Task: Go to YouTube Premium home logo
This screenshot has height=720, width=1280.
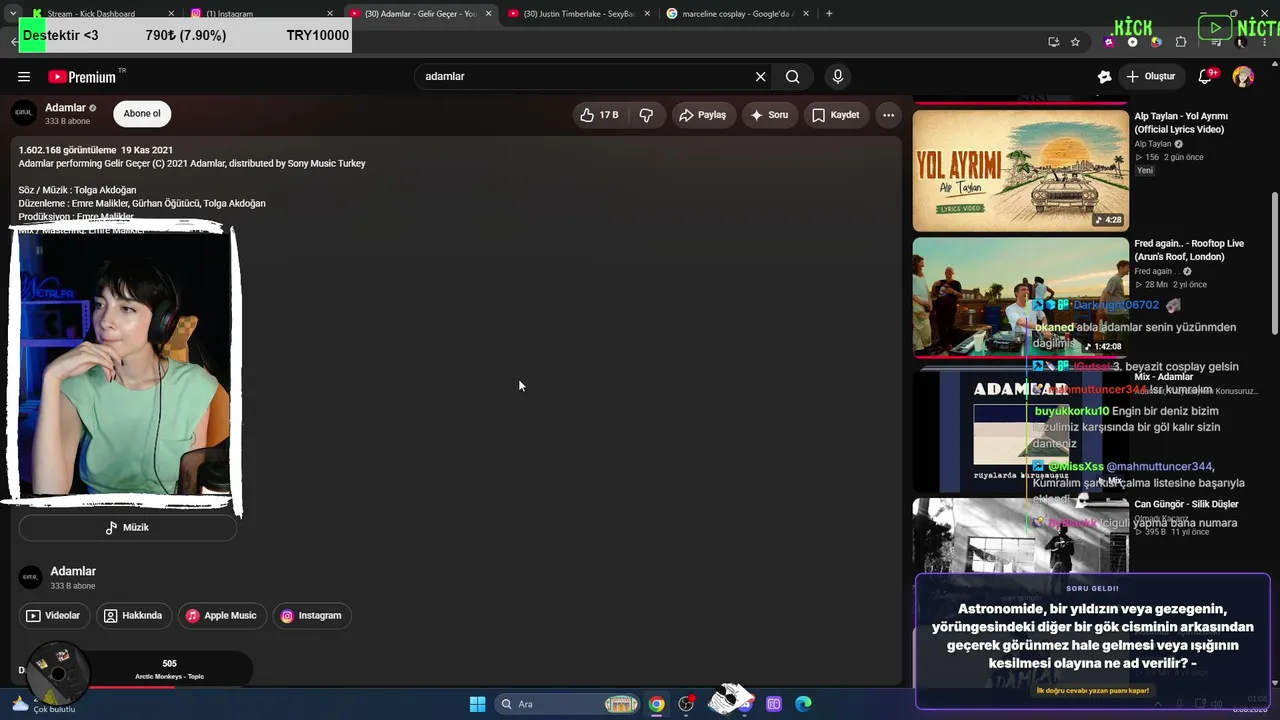Action: pos(84,77)
